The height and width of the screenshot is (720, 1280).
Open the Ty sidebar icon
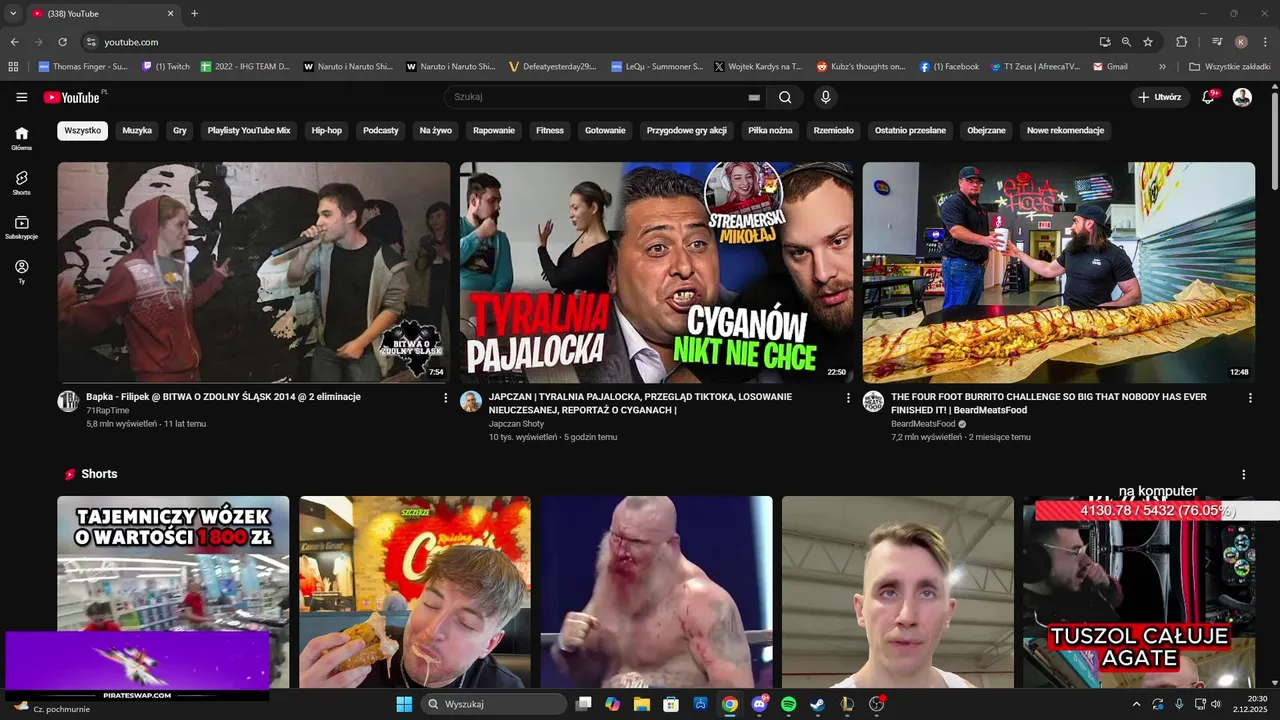tap(21, 272)
